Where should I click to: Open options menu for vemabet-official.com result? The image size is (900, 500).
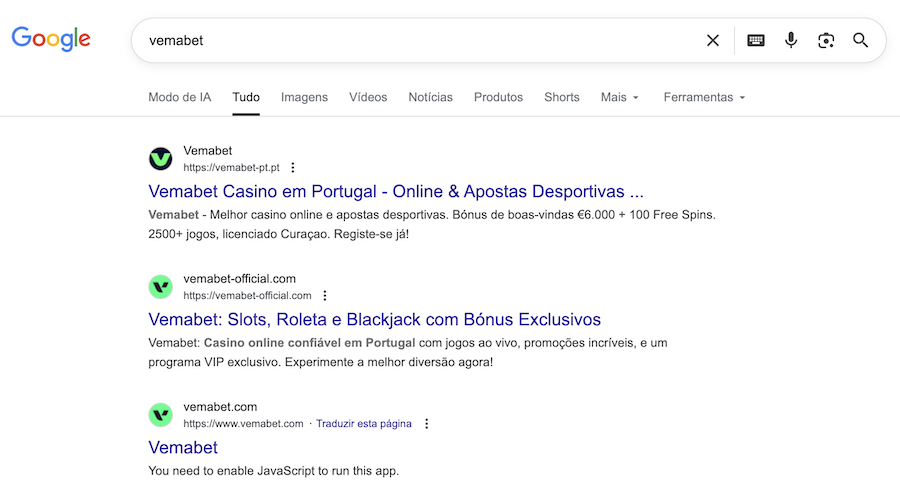325,296
